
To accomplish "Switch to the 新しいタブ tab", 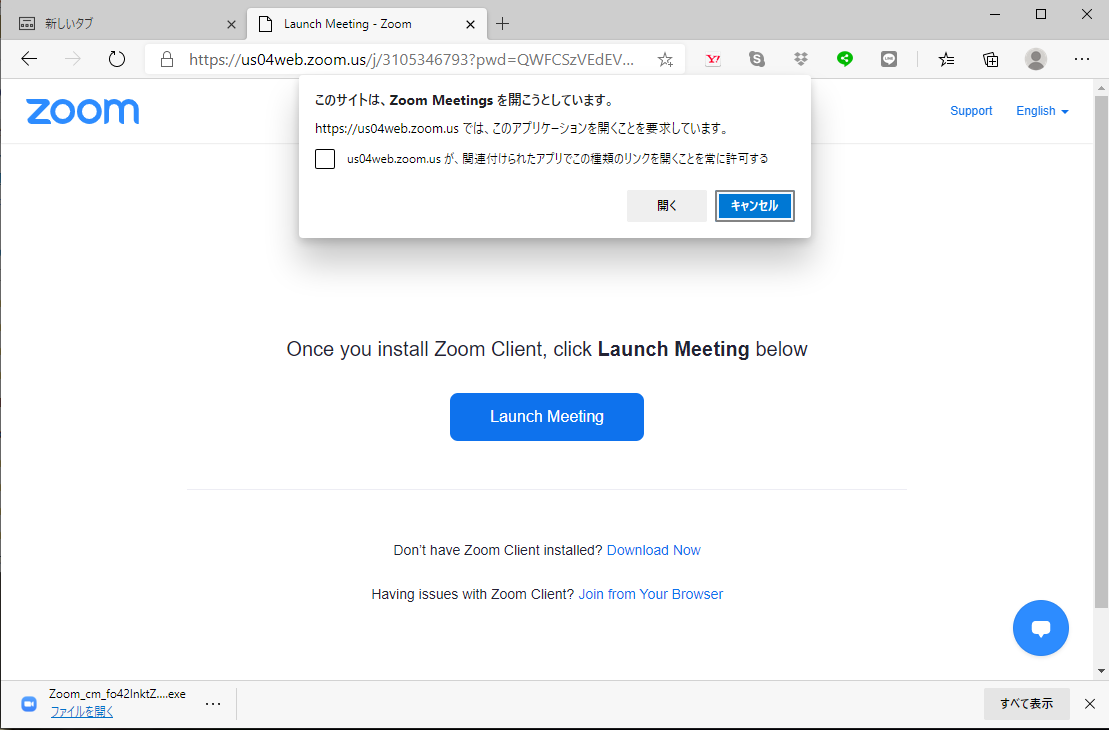I will [123, 24].
